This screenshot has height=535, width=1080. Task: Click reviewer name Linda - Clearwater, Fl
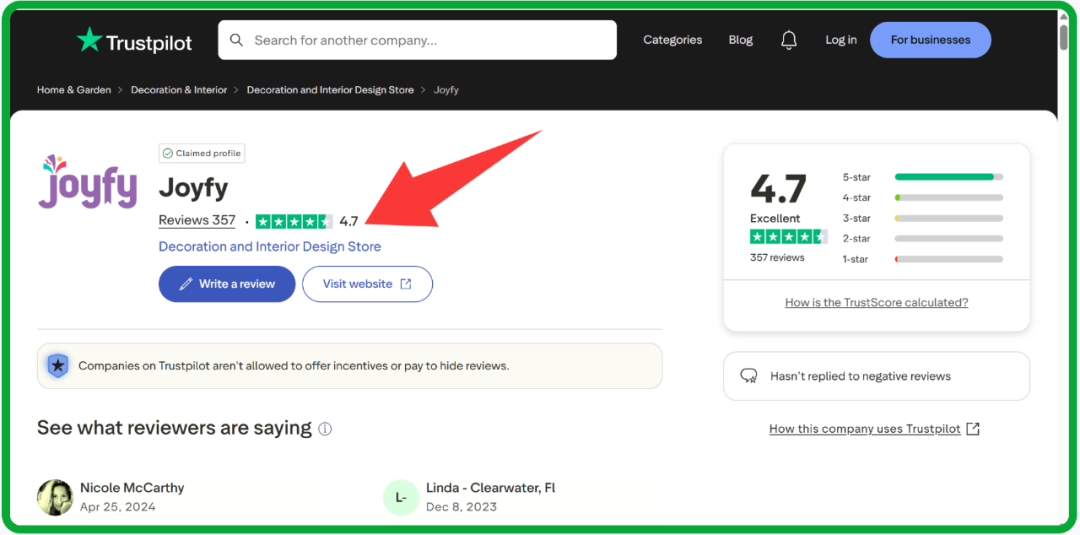click(x=490, y=487)
